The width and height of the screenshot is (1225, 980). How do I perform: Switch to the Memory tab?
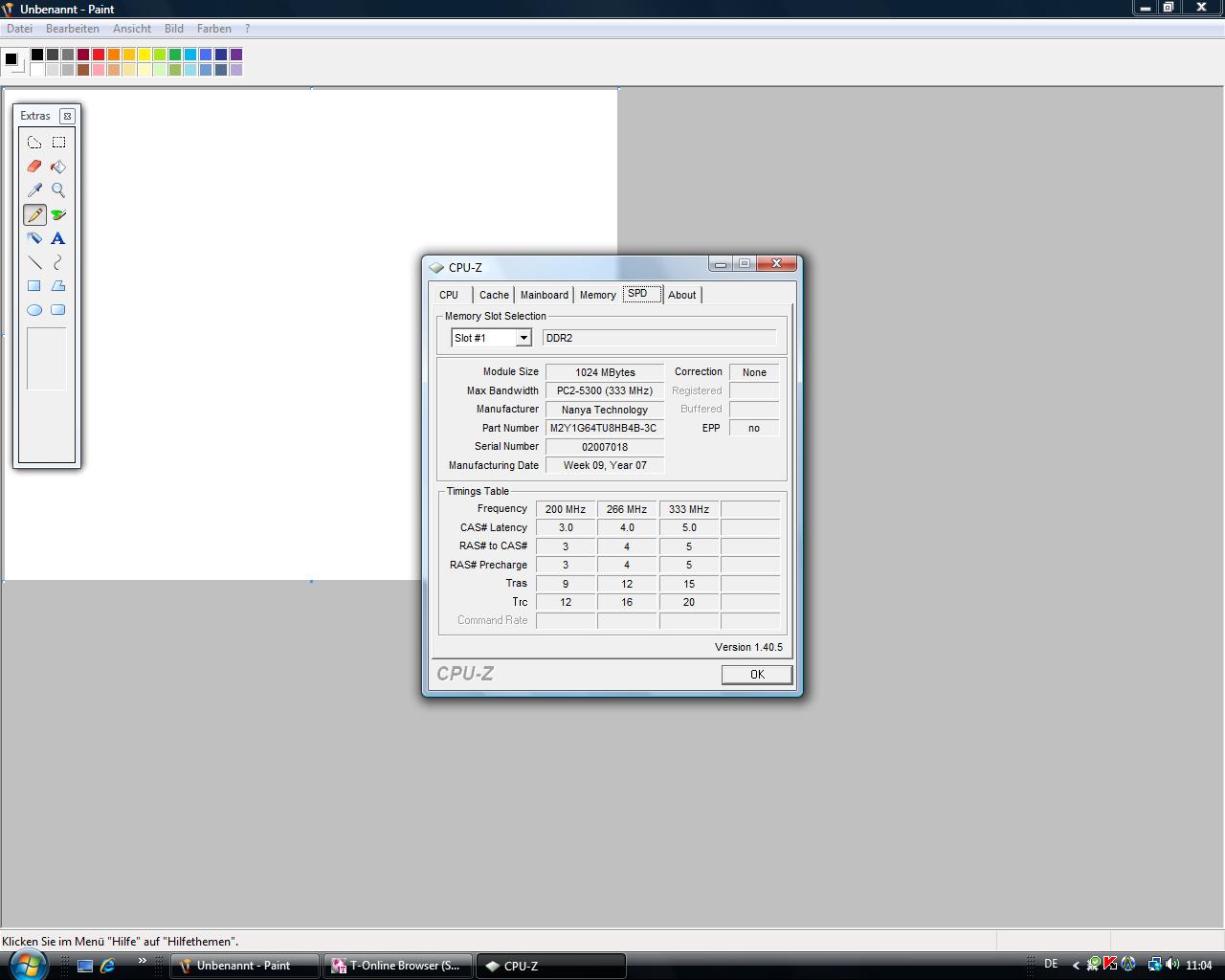click(598, 295)
